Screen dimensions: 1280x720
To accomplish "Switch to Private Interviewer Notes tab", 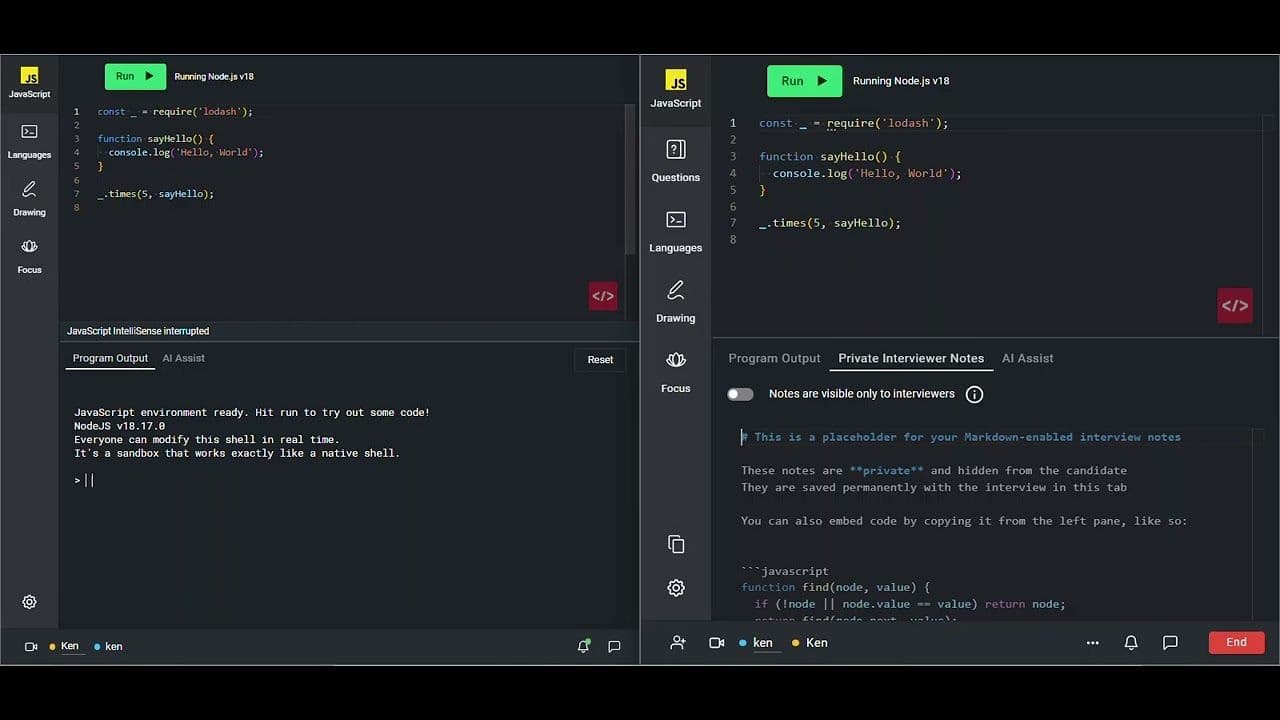I will click(910, 358).
